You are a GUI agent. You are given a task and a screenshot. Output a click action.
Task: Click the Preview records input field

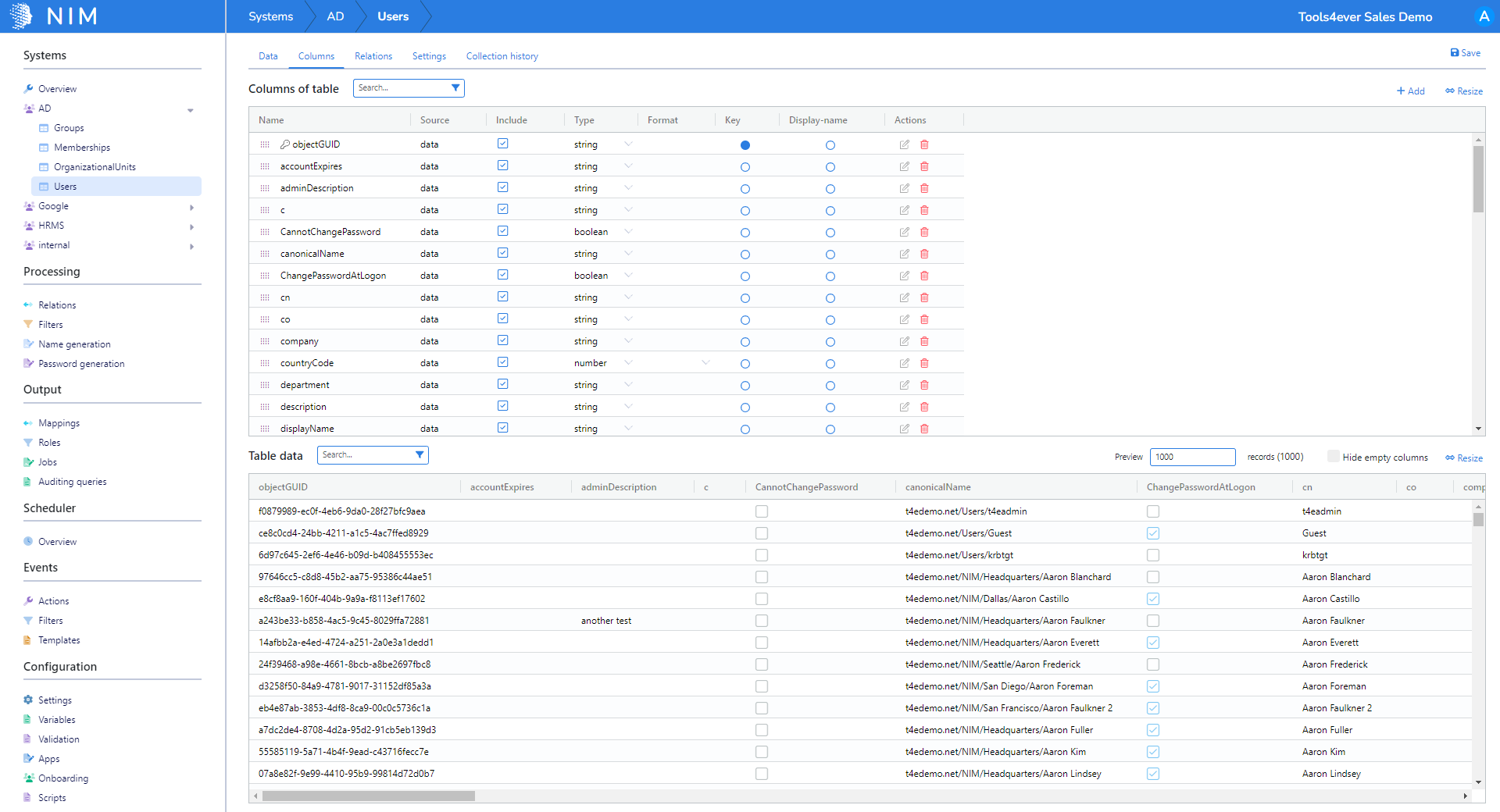1191,457
